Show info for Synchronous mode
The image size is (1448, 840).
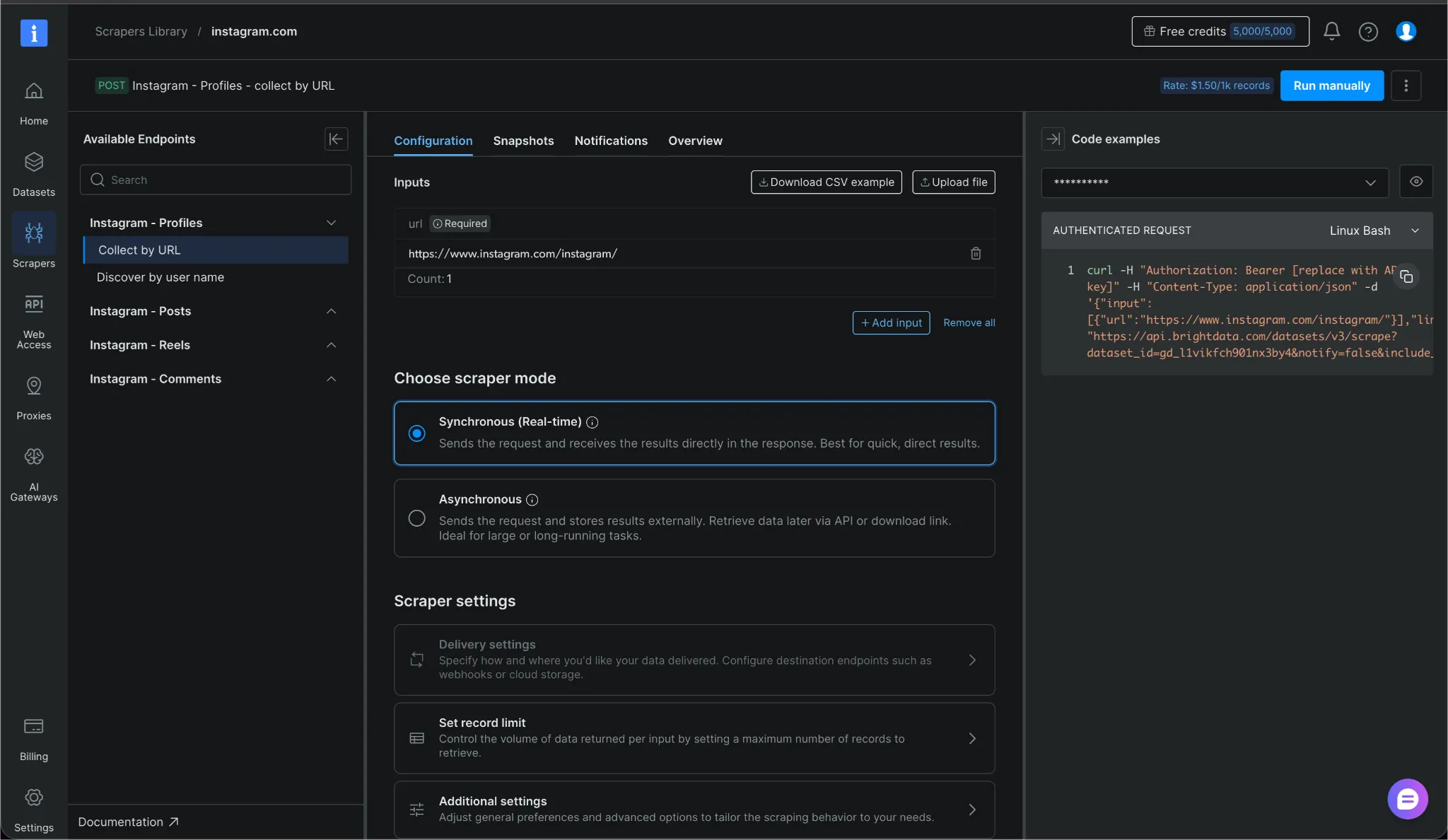[592, 422]
